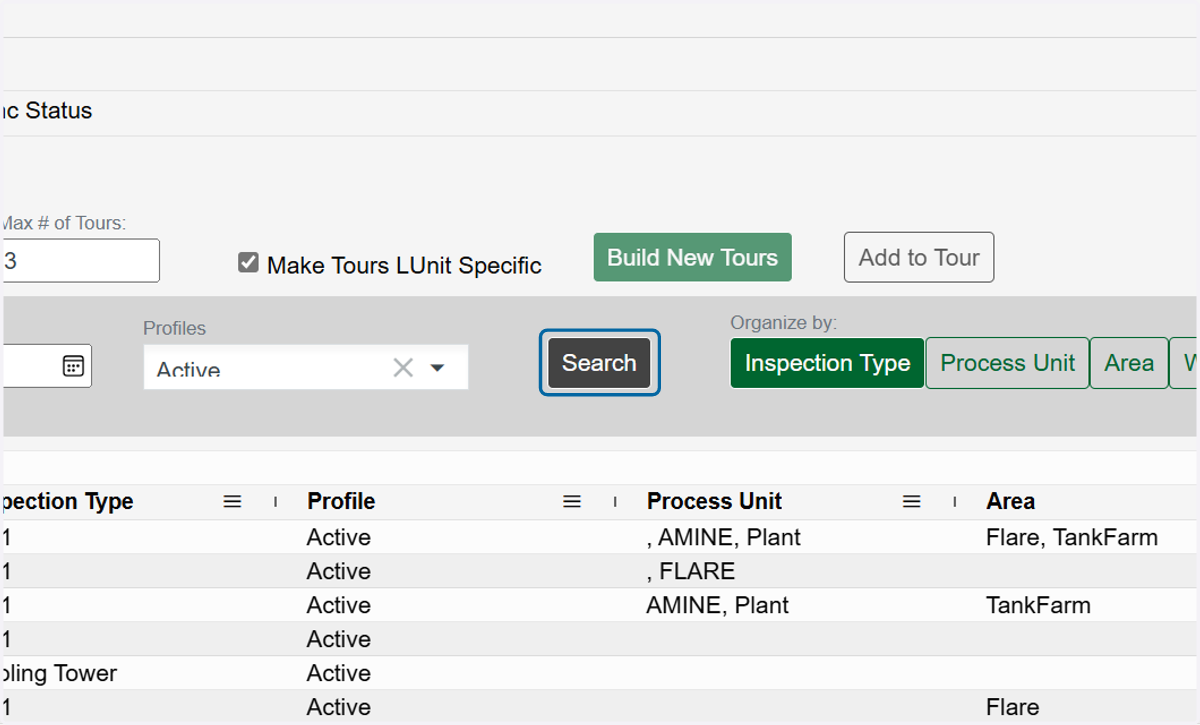Expand the Profiles dropdown arrow
The image size is (1200, 725).
pyautogui.click(x=437, y=368)
